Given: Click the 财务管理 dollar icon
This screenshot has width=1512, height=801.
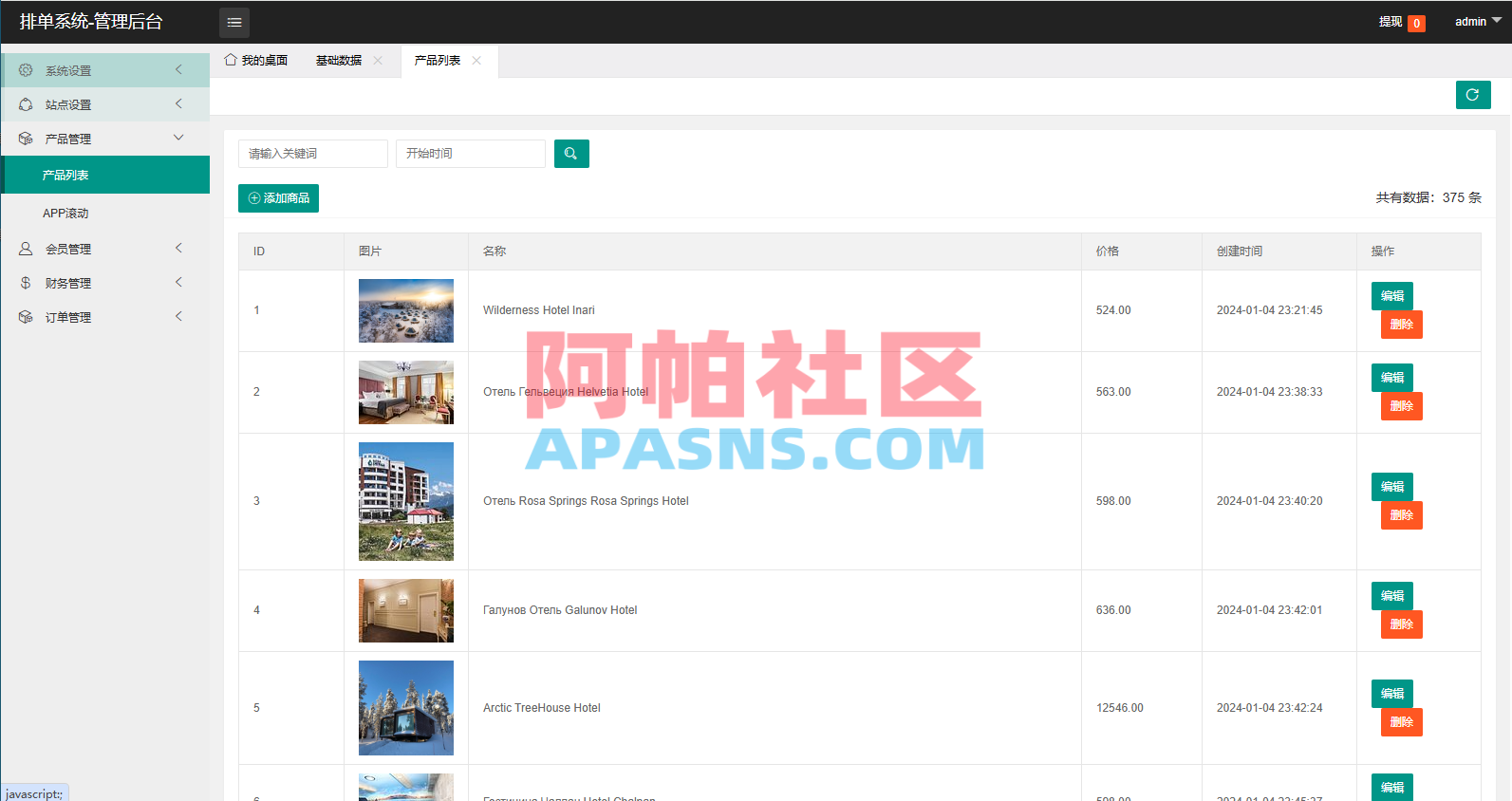Looking at the screenshot, I should pyautogui.click(x=26, y=283).
